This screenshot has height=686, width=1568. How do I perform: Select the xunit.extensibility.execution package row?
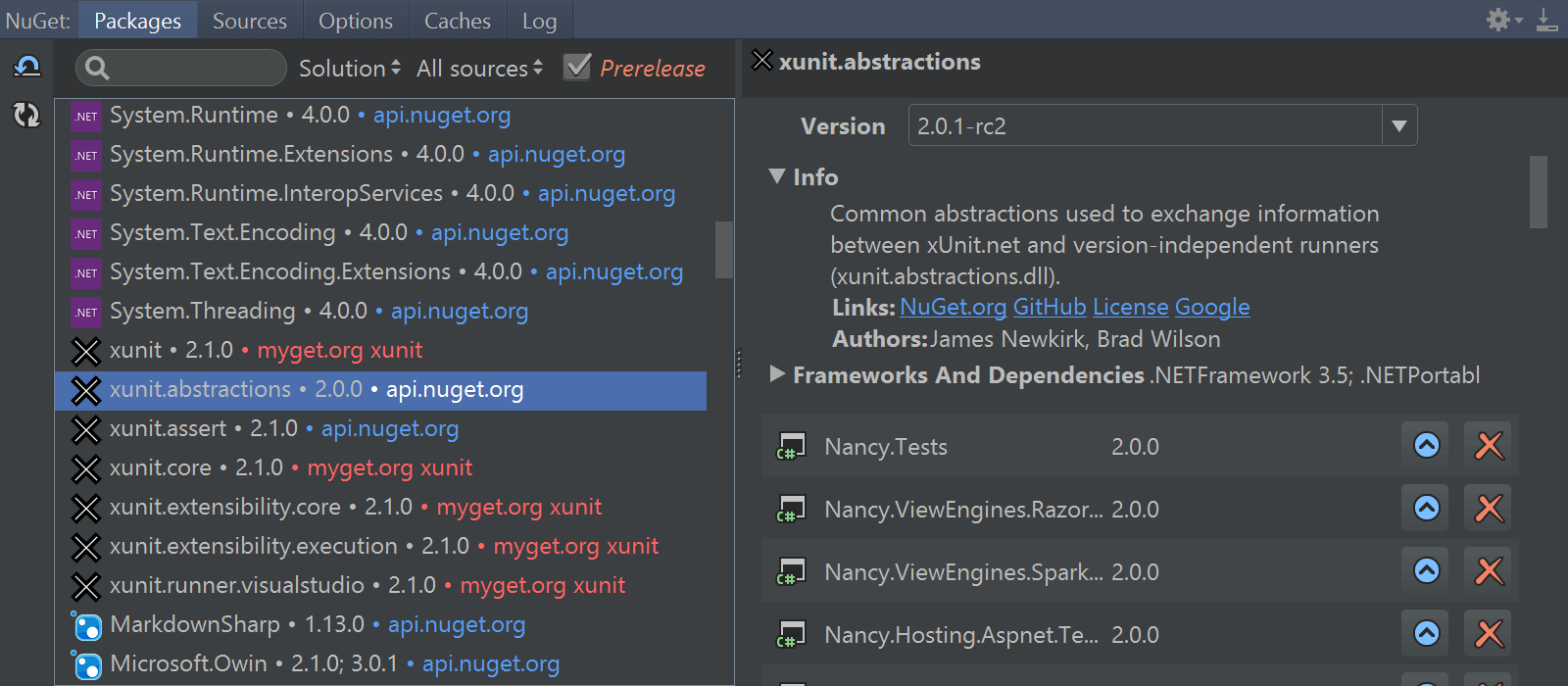(380, 547)
